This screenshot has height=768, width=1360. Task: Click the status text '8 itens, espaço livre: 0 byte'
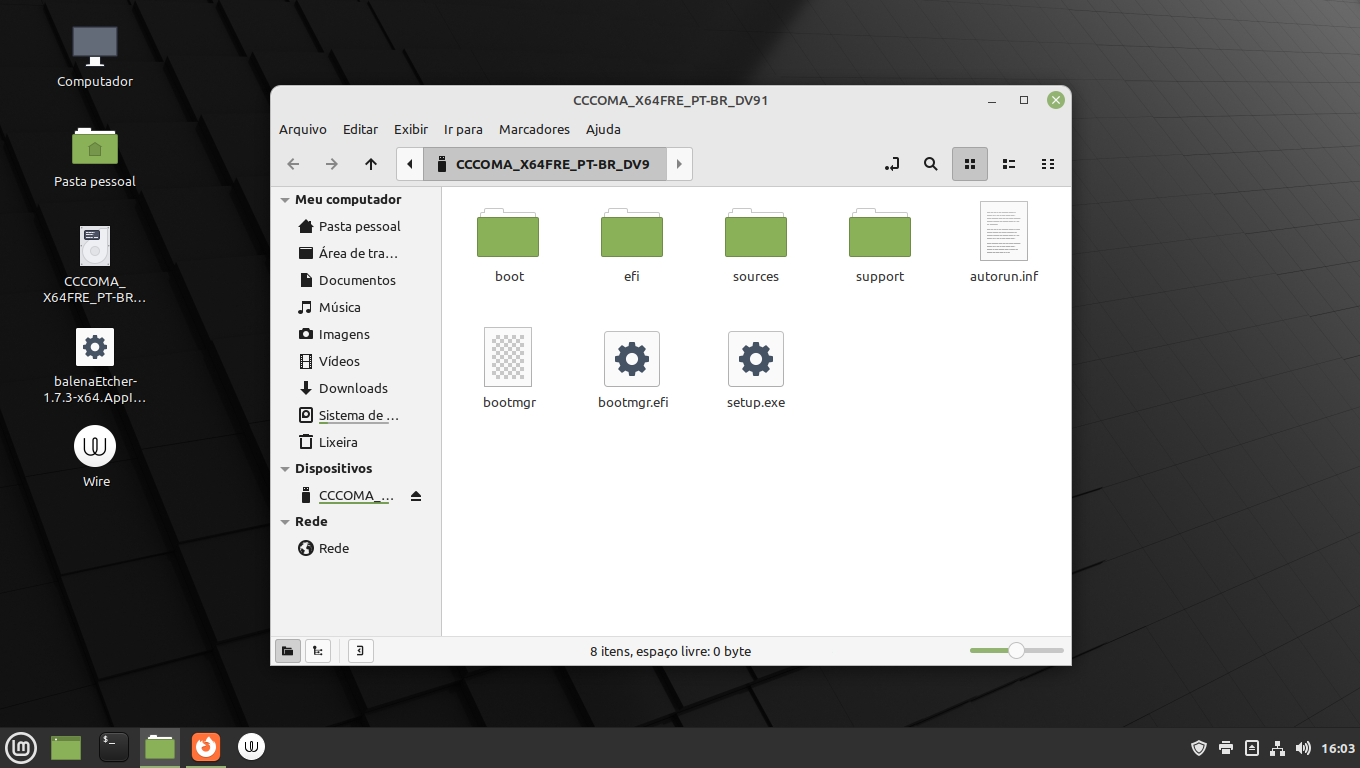pyautogui.click(x=670, y=651)
